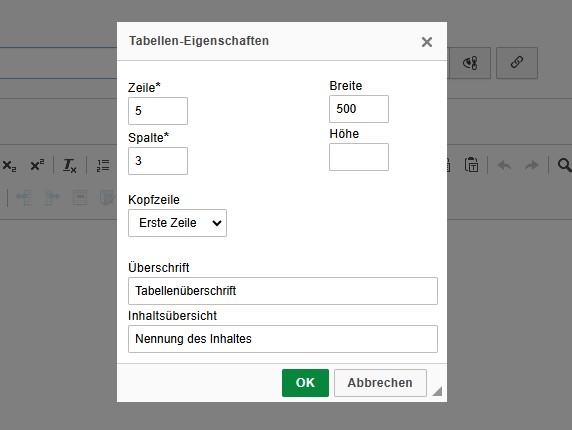Click the remove formatting icon
Viewport: 572px width, 430px height.
tap(69, 166)
